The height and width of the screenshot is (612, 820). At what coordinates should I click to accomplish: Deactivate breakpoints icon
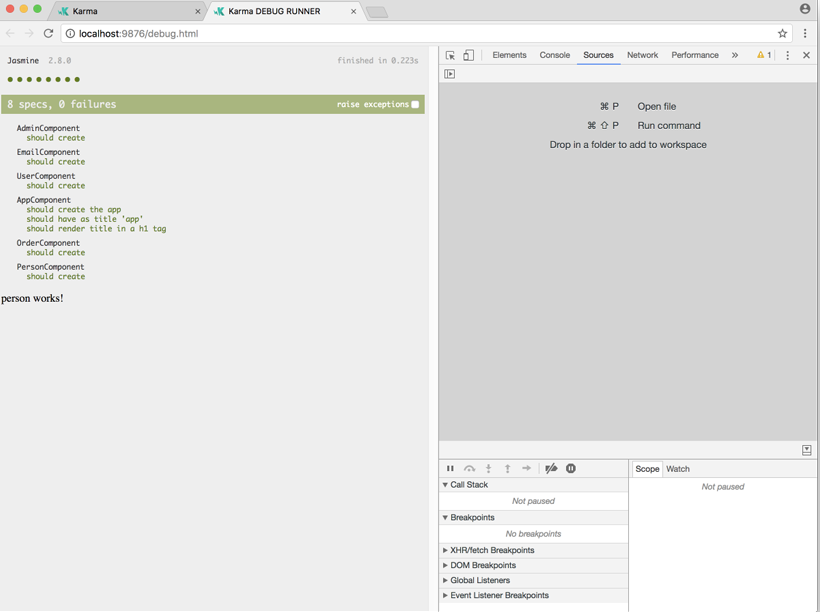pyautogui.click(x=551, y=468)
